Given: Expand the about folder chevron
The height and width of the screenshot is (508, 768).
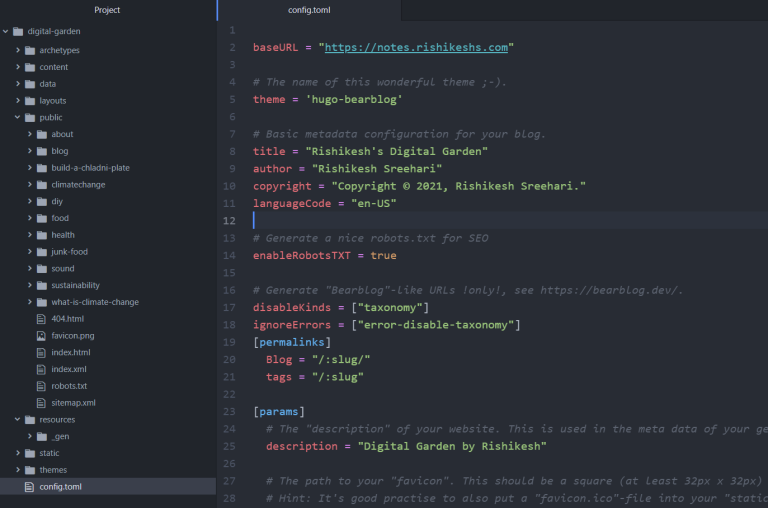Looking at the screenshot, I should click(29, 134).
